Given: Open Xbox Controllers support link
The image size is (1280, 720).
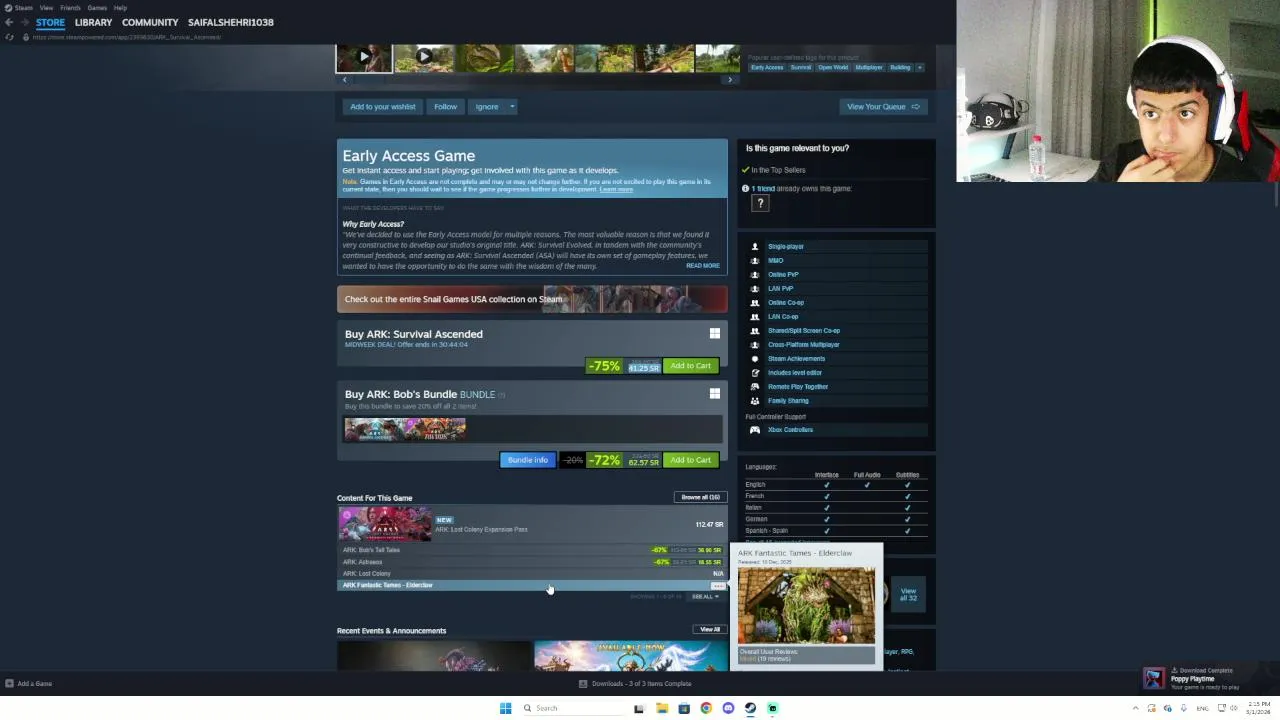Looking at the screenshot, I should 790,430.
